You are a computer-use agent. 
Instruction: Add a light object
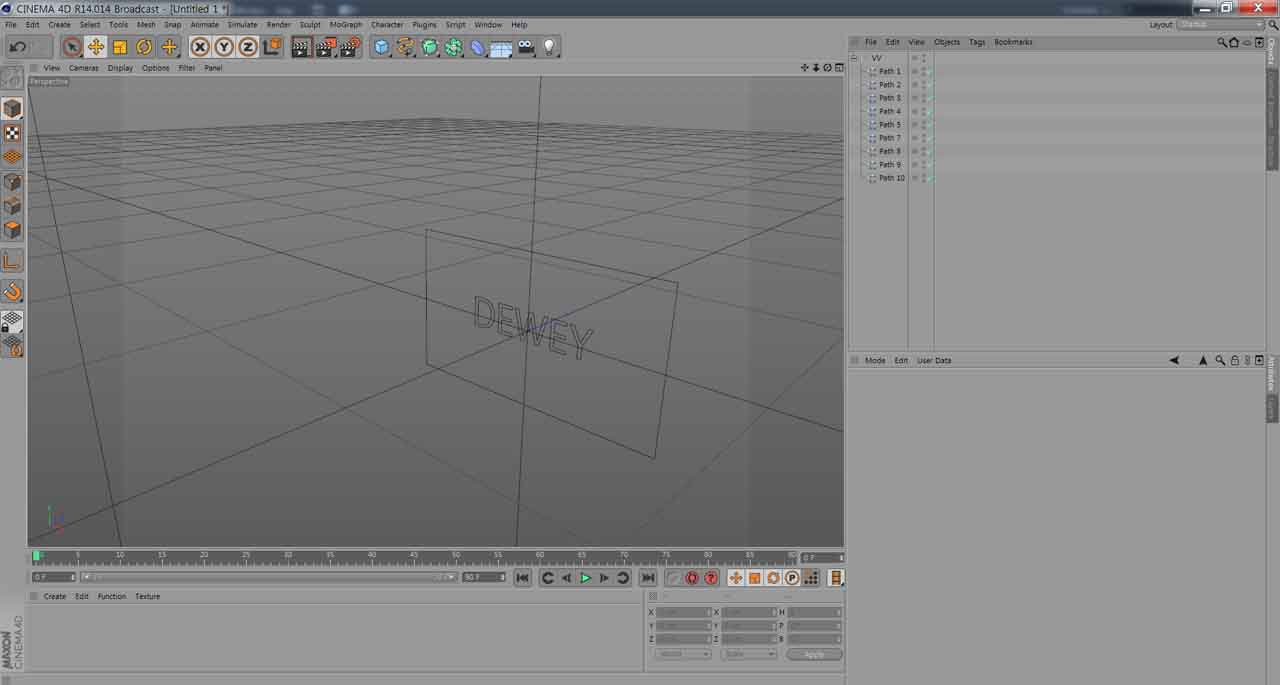point(549,47)
